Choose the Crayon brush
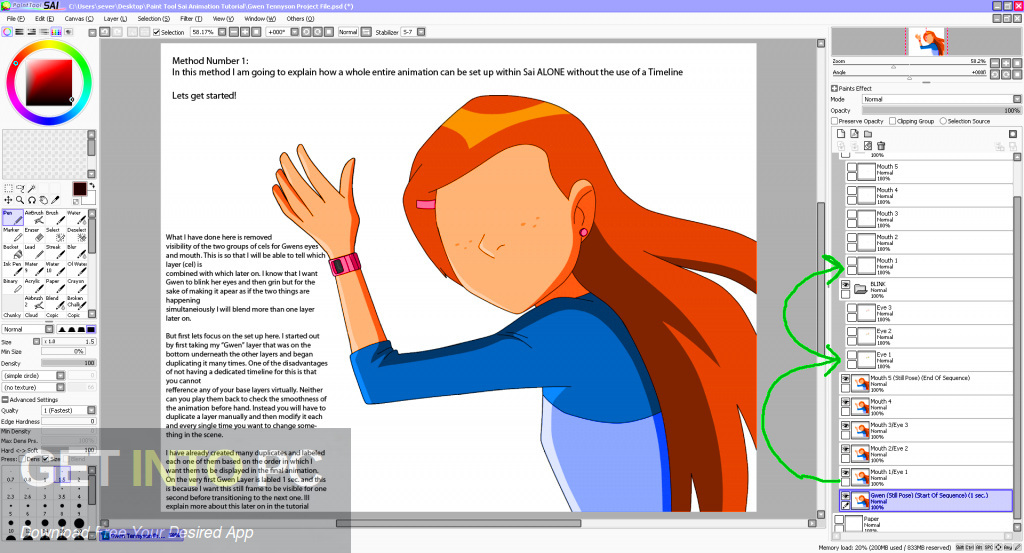This screenshot has width=1024, height=553. tap(75, 285)
